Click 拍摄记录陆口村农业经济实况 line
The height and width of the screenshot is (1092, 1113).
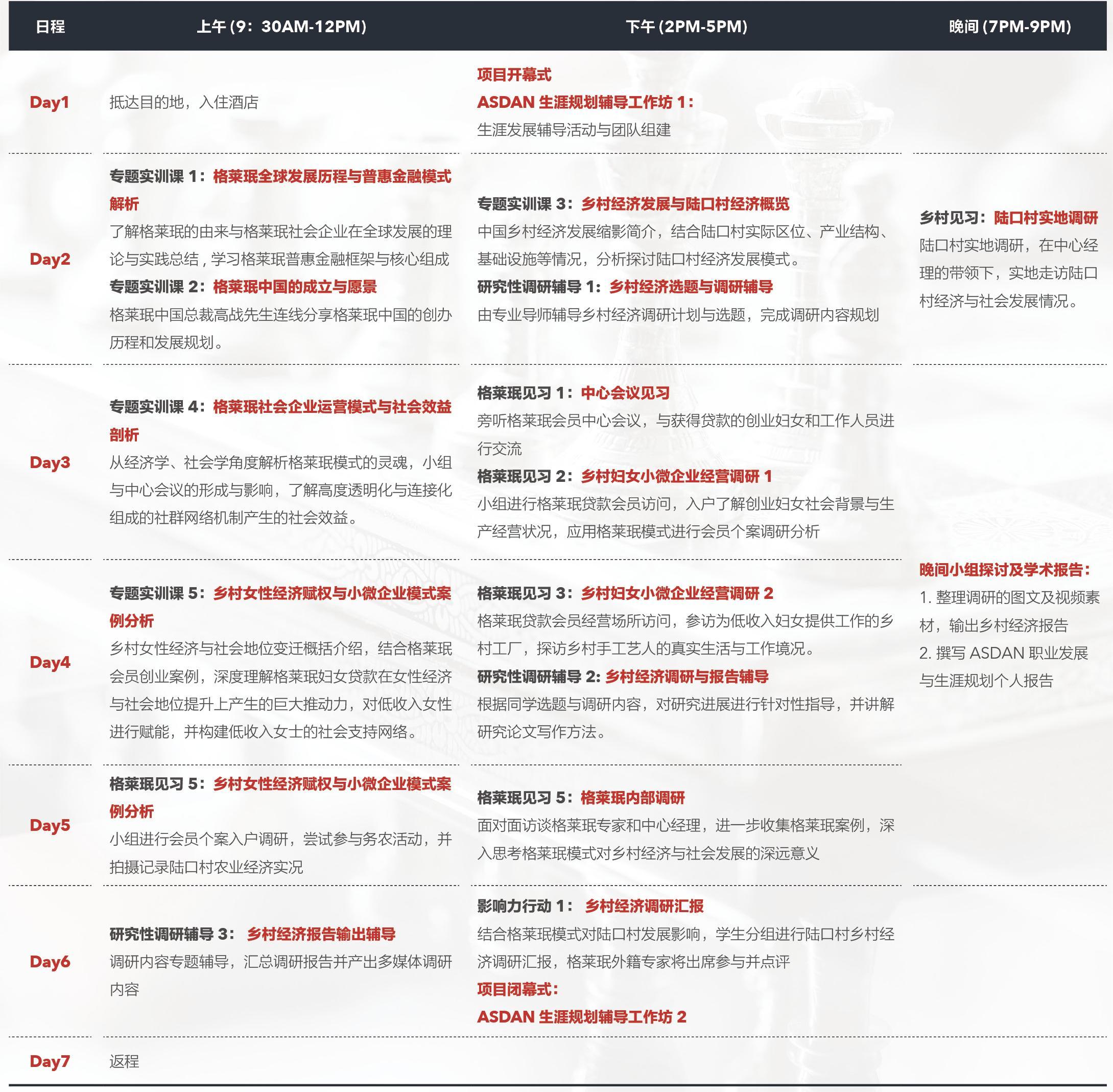(x=206, y=867)
